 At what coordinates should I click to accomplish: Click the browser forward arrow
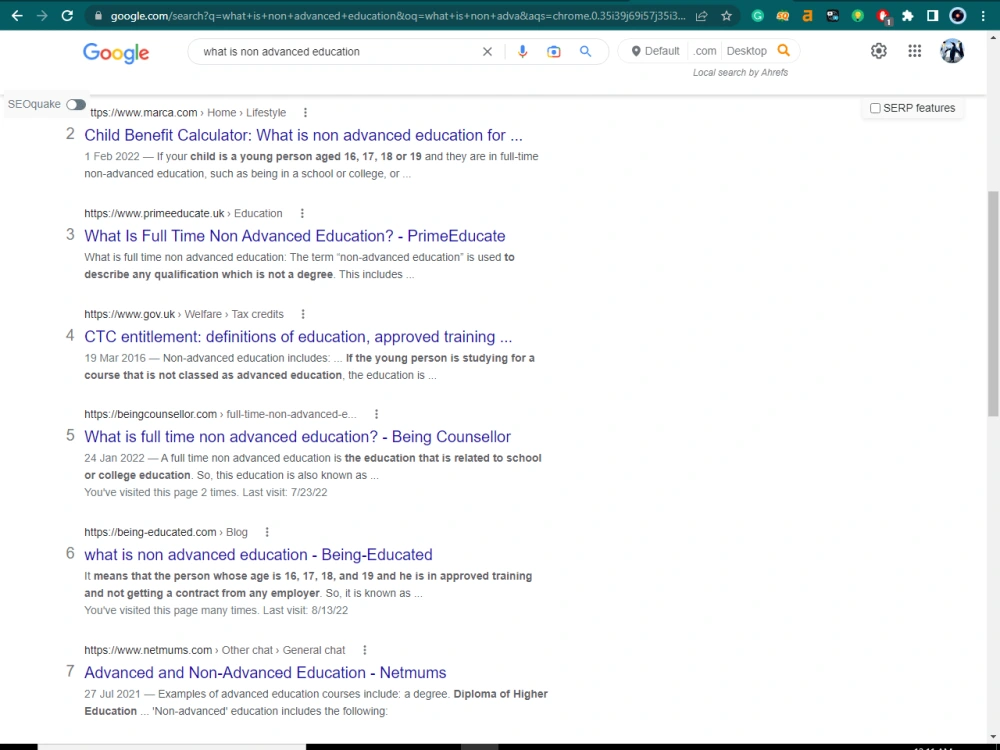coord(42,16)
